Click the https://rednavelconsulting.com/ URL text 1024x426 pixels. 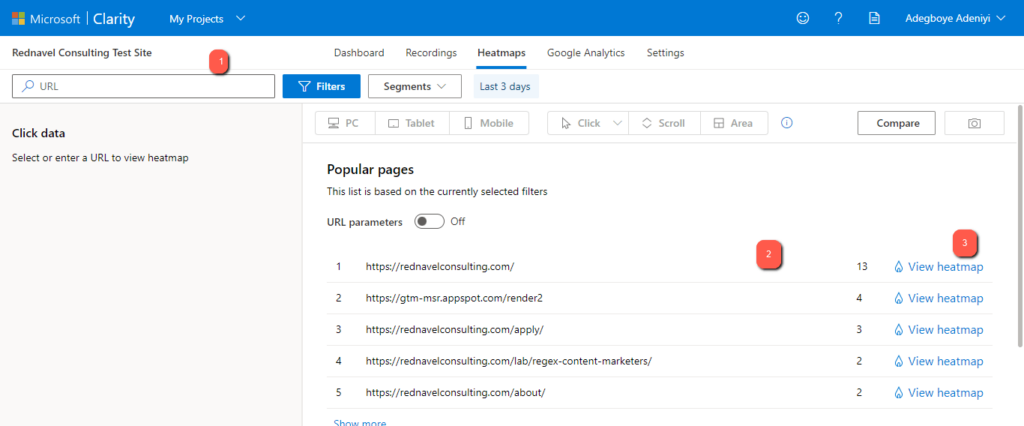click(440, 267)
